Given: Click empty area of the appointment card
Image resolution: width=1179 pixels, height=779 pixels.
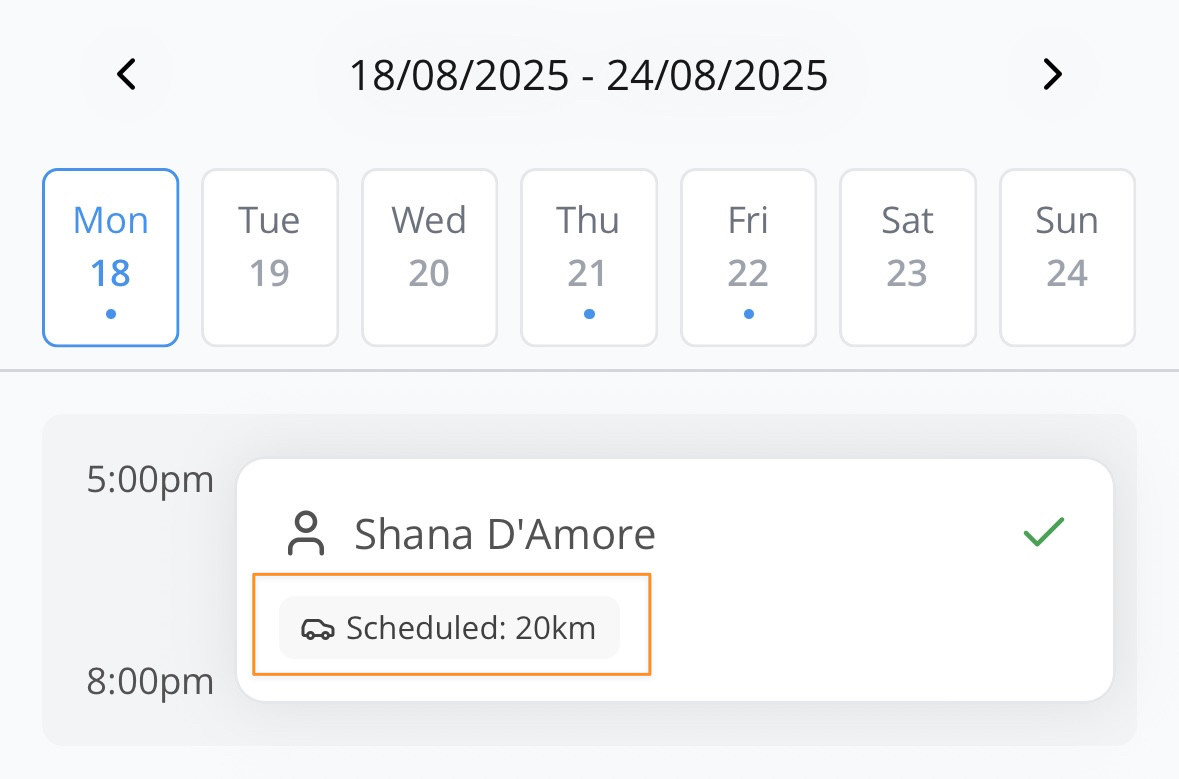Looking at the screenshot, I should [x=865, y=624].
